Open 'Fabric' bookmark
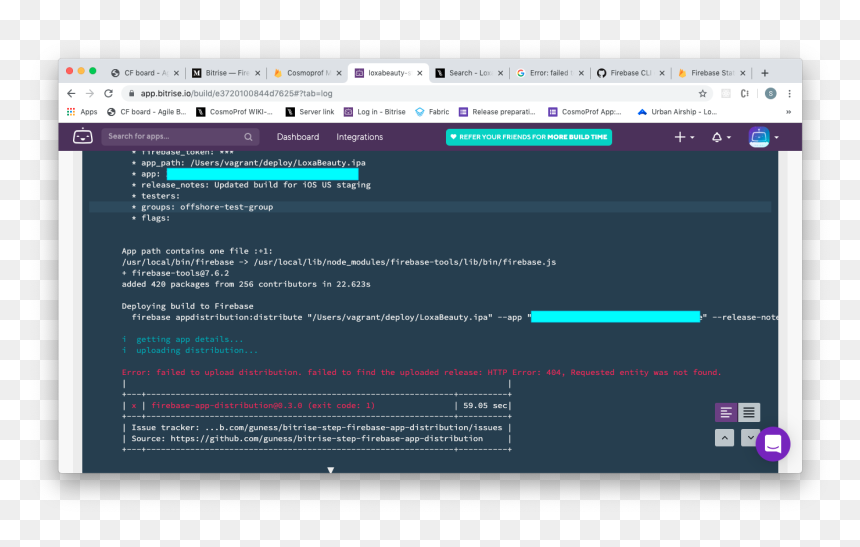This screenshot has height=547, width=860. 432,112
